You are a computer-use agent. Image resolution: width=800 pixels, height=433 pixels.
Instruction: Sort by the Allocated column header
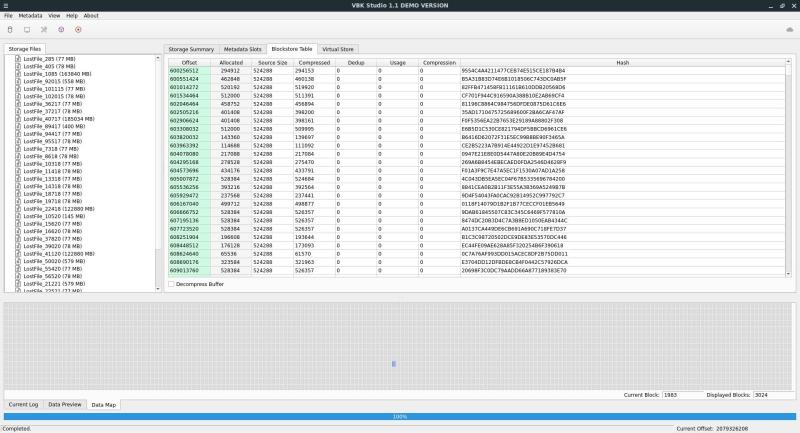click(x=231, y=63)
